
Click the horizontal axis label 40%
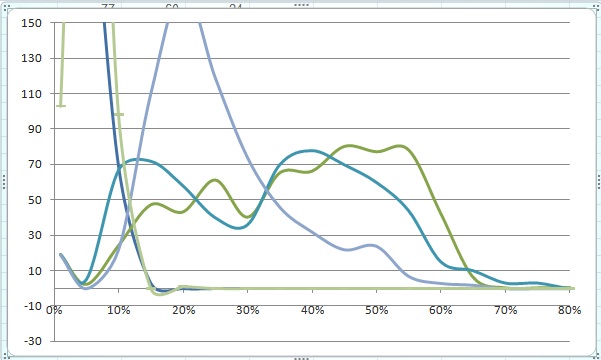tap(312, 310)
